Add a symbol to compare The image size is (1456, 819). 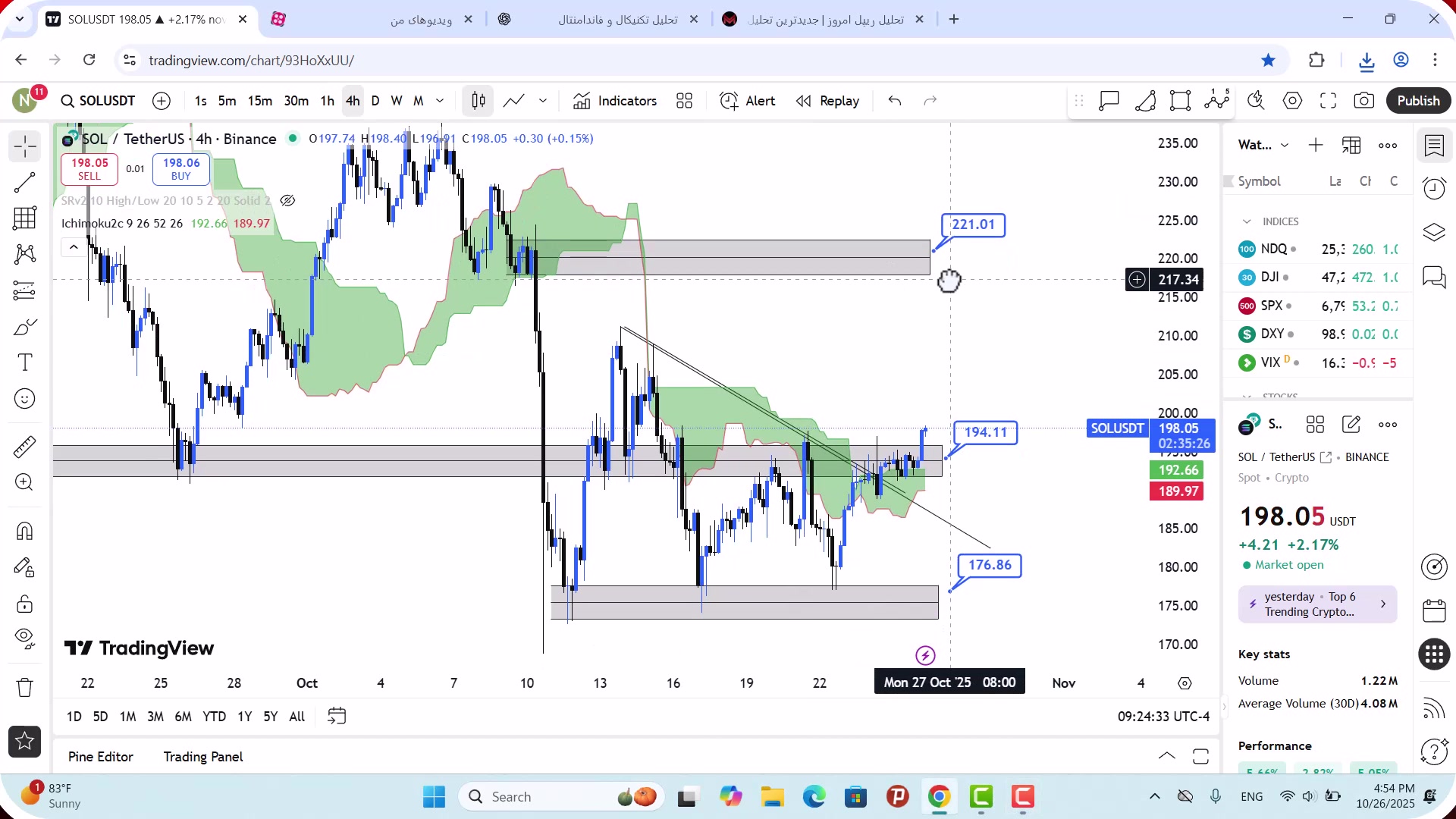[162, 101]
